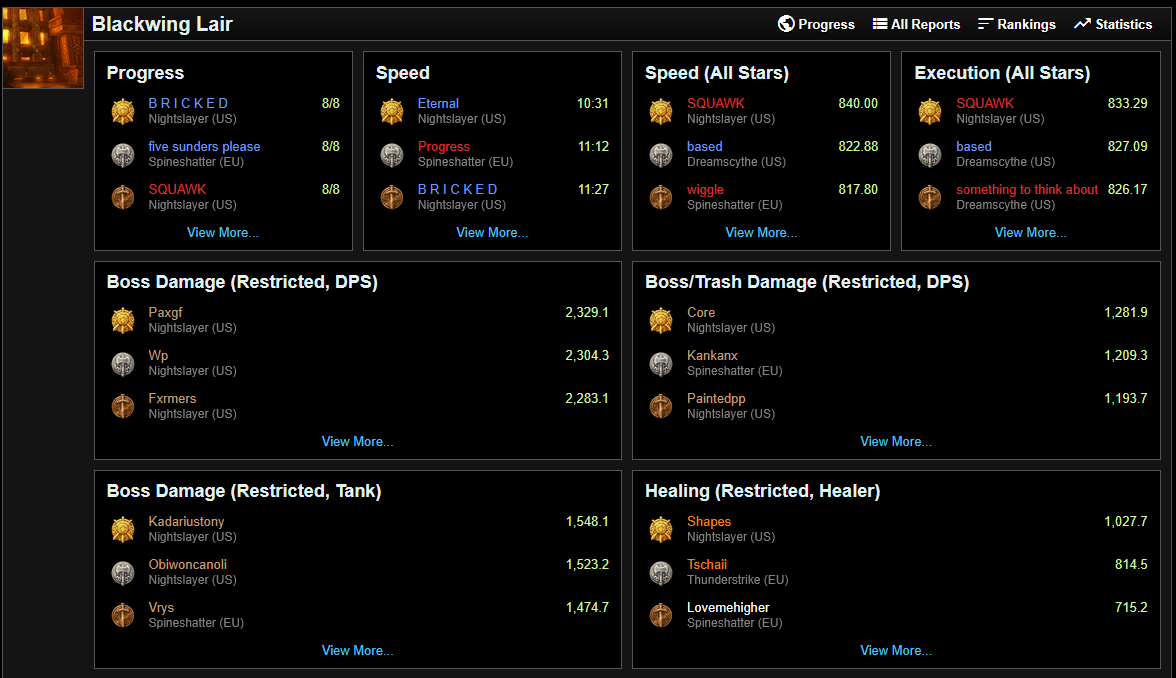
Task: Open player Fxrmers profile
Action: 172,398
